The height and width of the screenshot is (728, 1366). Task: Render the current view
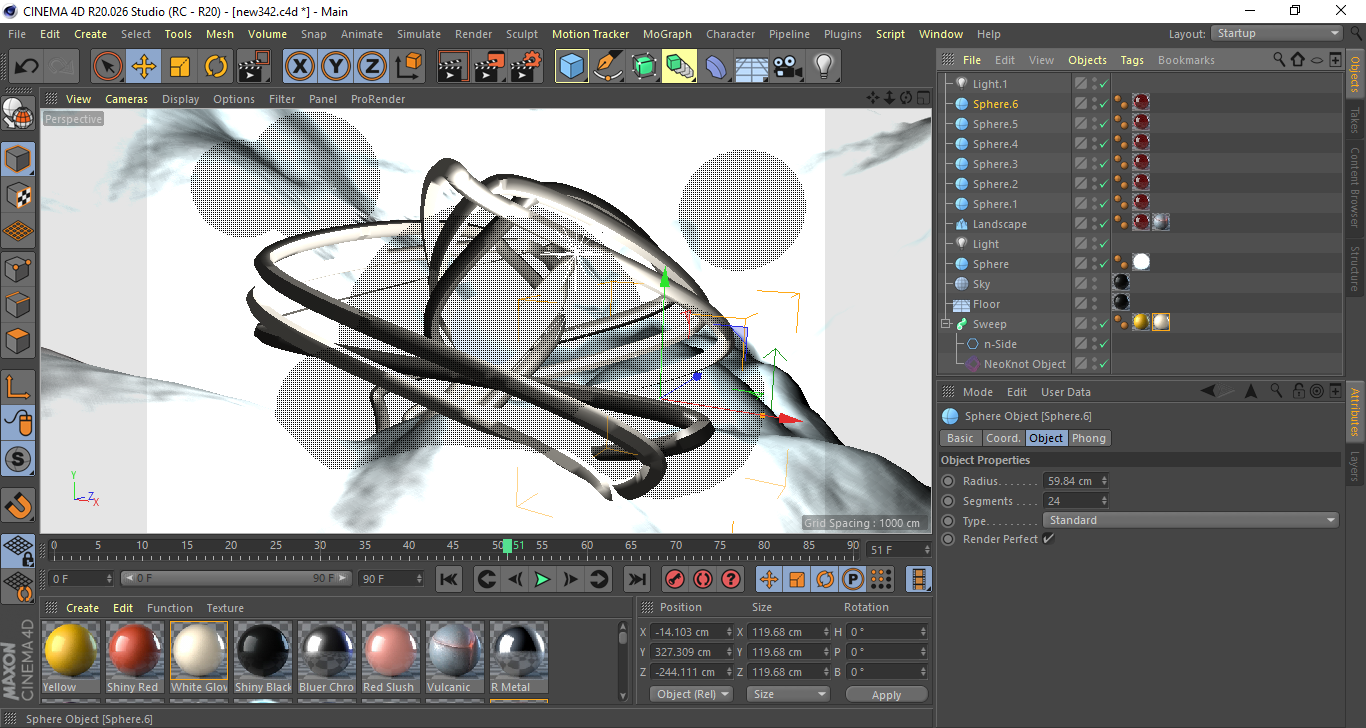454,67
